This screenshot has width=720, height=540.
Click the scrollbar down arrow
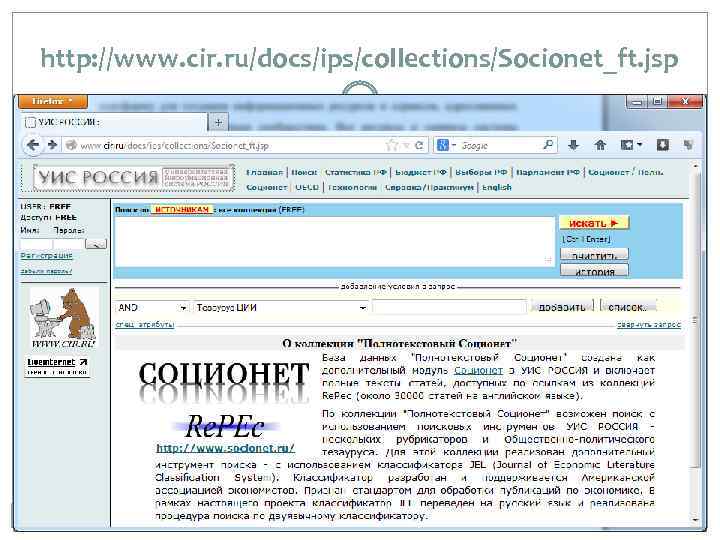(696, 519)
